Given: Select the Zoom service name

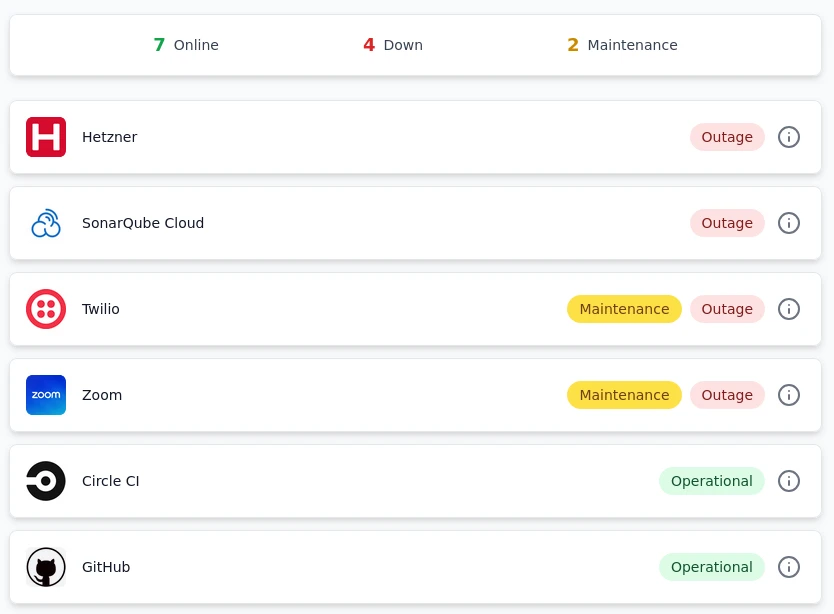Looking at the screenshot, I should [x=102, y=395].
